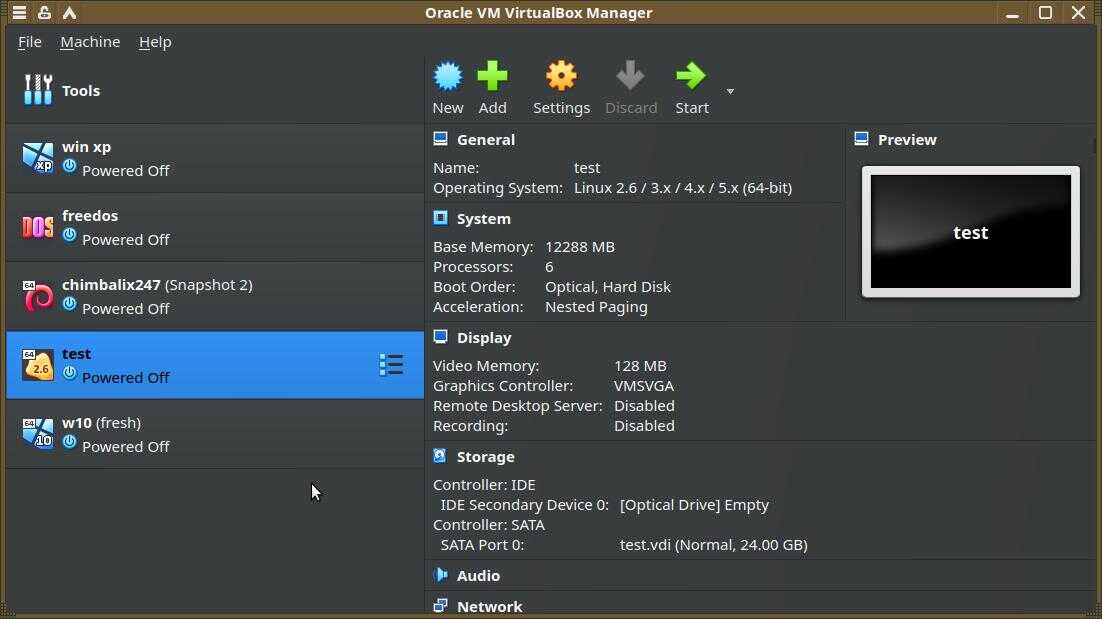Image resolution: width=1102 pixels, height=619 pixels.
Task: Click the chimbalix247 Debian swirl icon
Action: click(38, 296)
